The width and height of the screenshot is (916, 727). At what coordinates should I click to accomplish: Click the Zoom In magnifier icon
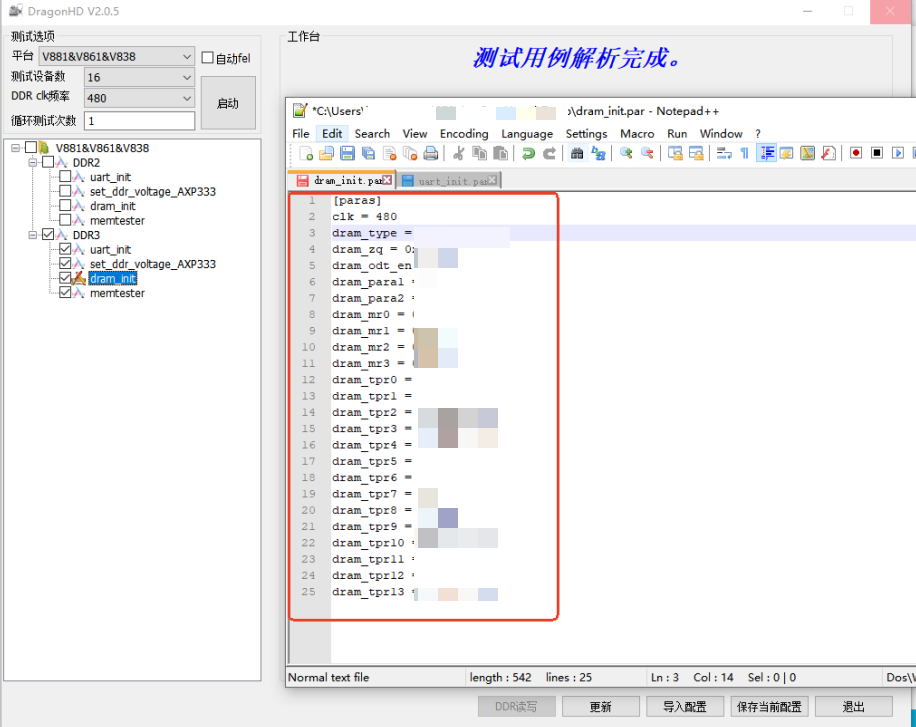point(626,153)
